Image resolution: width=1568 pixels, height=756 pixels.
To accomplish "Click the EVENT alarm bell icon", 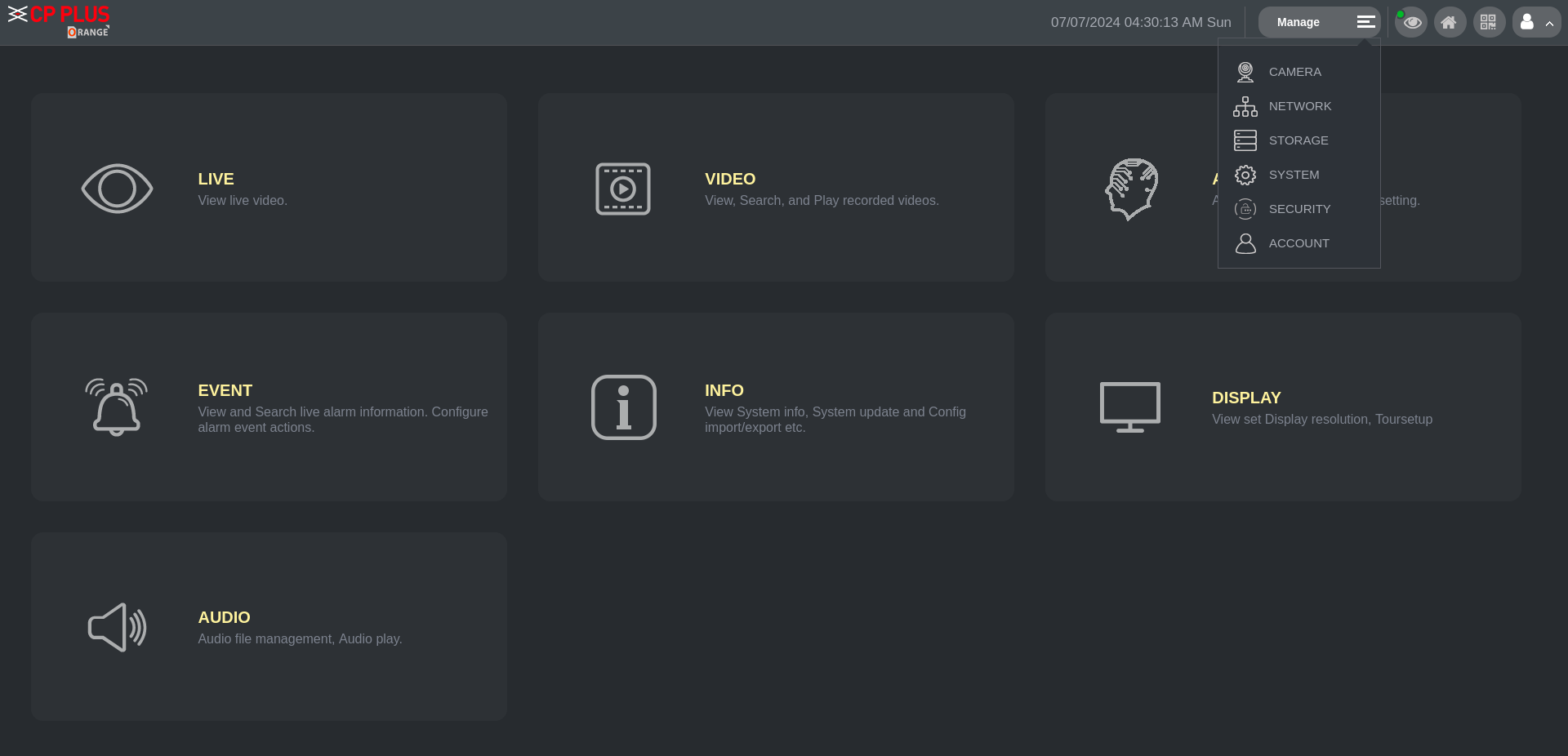I will click(x=117, y=407).
